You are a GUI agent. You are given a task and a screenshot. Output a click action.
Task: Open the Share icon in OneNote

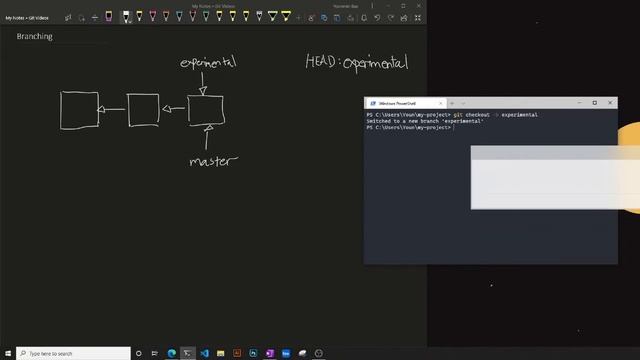[404, 18]
